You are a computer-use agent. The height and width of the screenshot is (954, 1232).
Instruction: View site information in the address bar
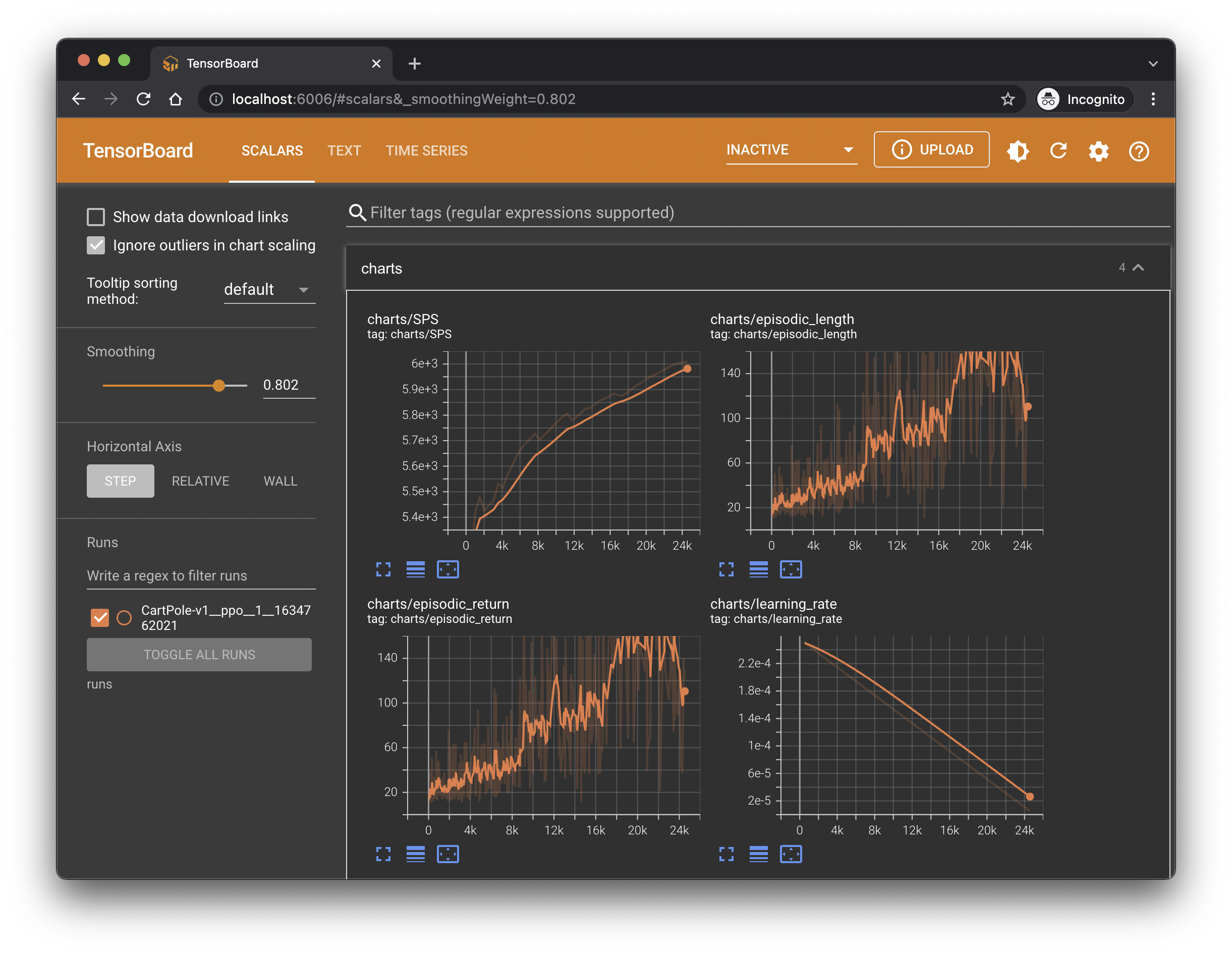(215, 99)
